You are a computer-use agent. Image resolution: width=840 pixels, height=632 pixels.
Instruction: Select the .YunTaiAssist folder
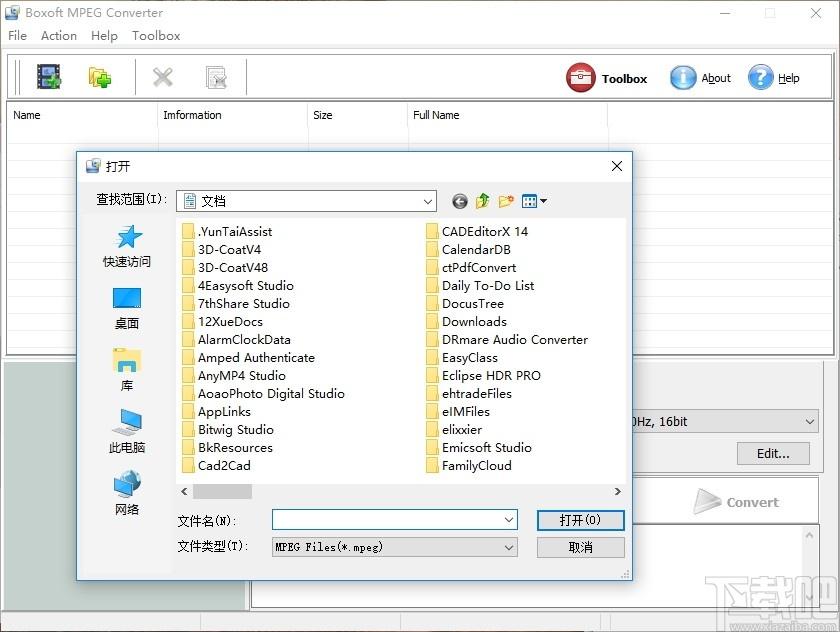227,231
